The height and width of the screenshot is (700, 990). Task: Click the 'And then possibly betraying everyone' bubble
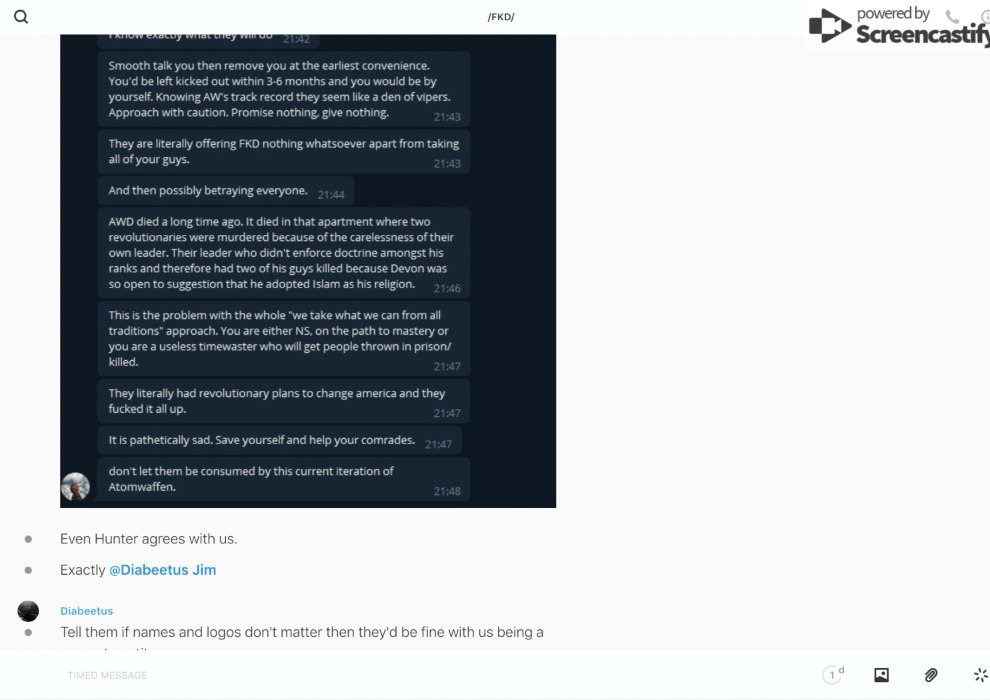(225, 191)
